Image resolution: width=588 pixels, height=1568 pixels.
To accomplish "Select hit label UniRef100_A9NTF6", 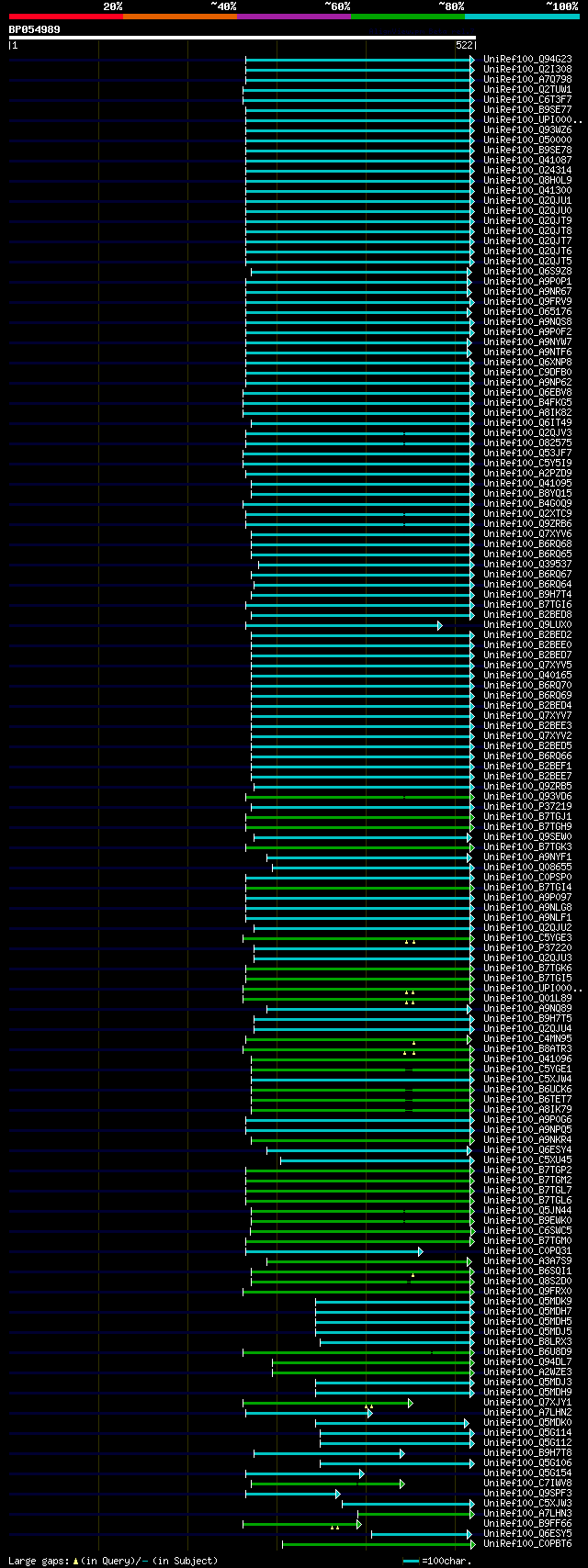I will point(527,353).
